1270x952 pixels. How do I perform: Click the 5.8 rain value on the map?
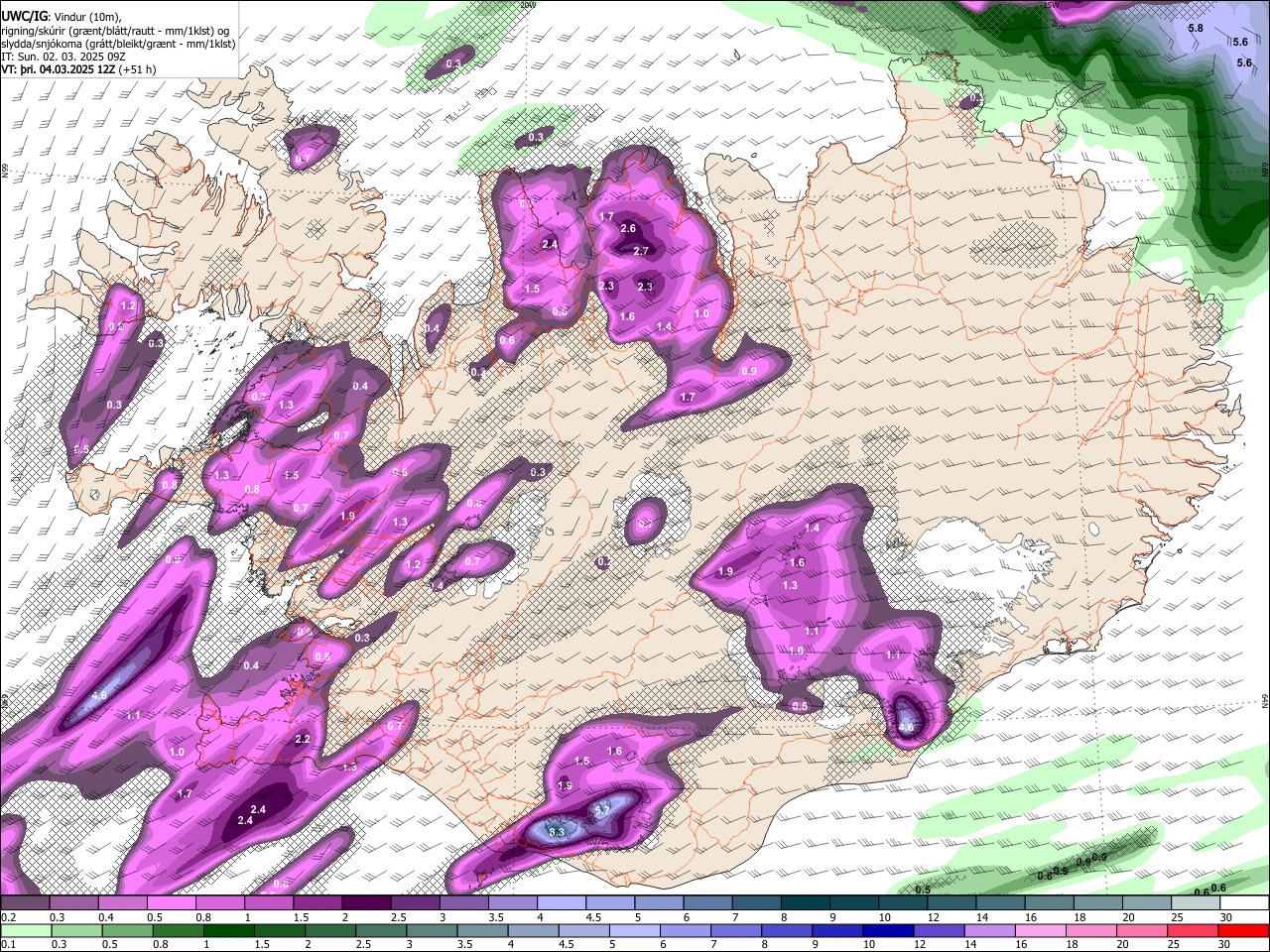[1196, 29]
